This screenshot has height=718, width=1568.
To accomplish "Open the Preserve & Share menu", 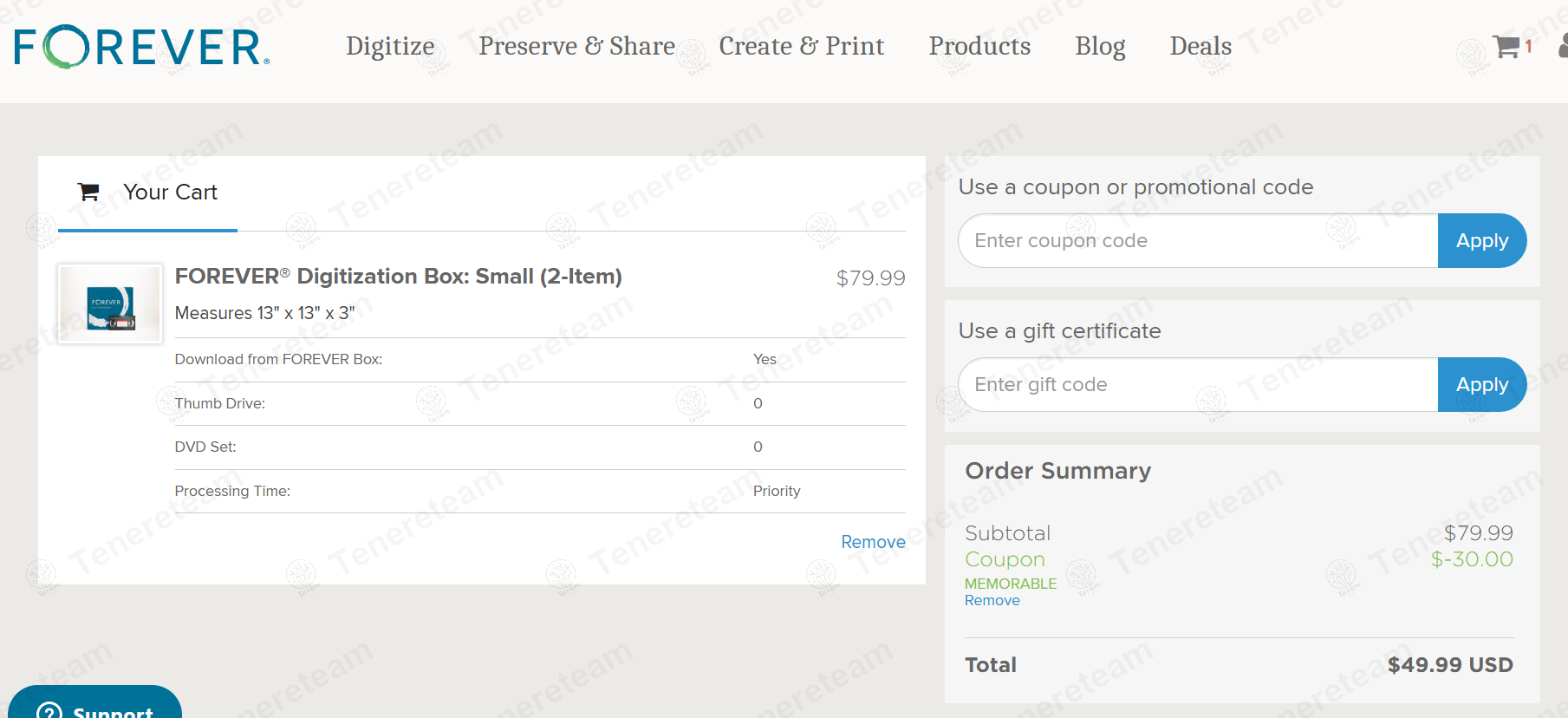I will click(x=576, y=46).
